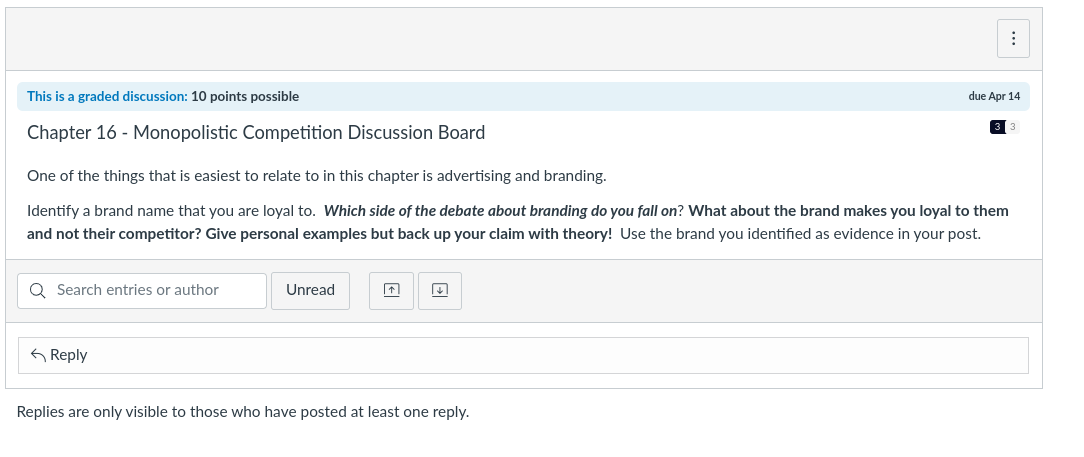1084x457 pixels.
Task: Click the discussion title Chapter 16 - Monopolistic Competition
Action: 256,132
